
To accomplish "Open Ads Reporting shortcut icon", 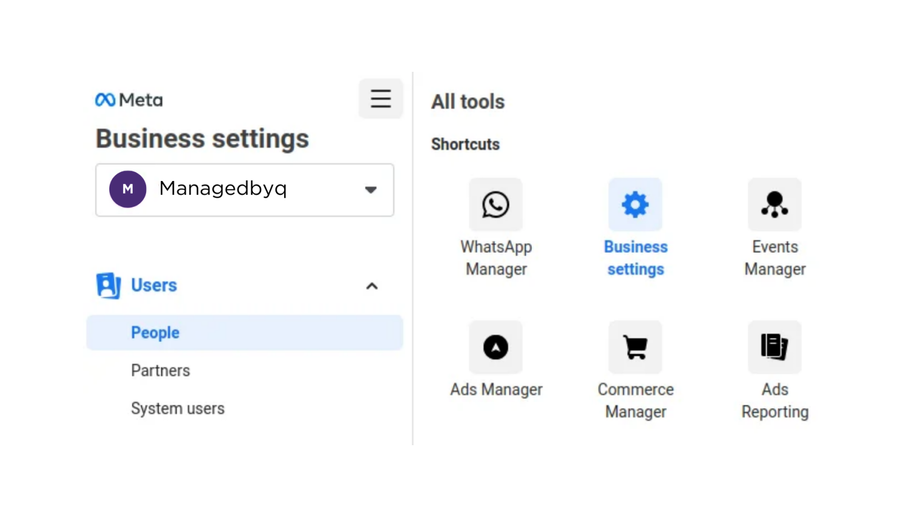I will tap(774, 347).
